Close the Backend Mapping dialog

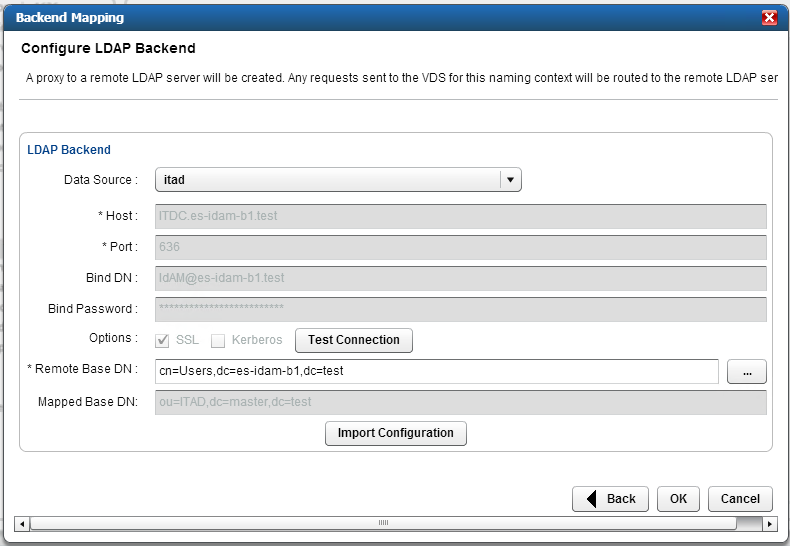pos(769,18)
